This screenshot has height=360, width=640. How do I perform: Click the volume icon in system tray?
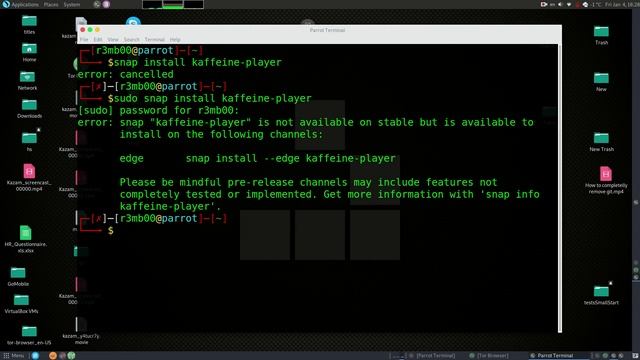tap(560, 4)
